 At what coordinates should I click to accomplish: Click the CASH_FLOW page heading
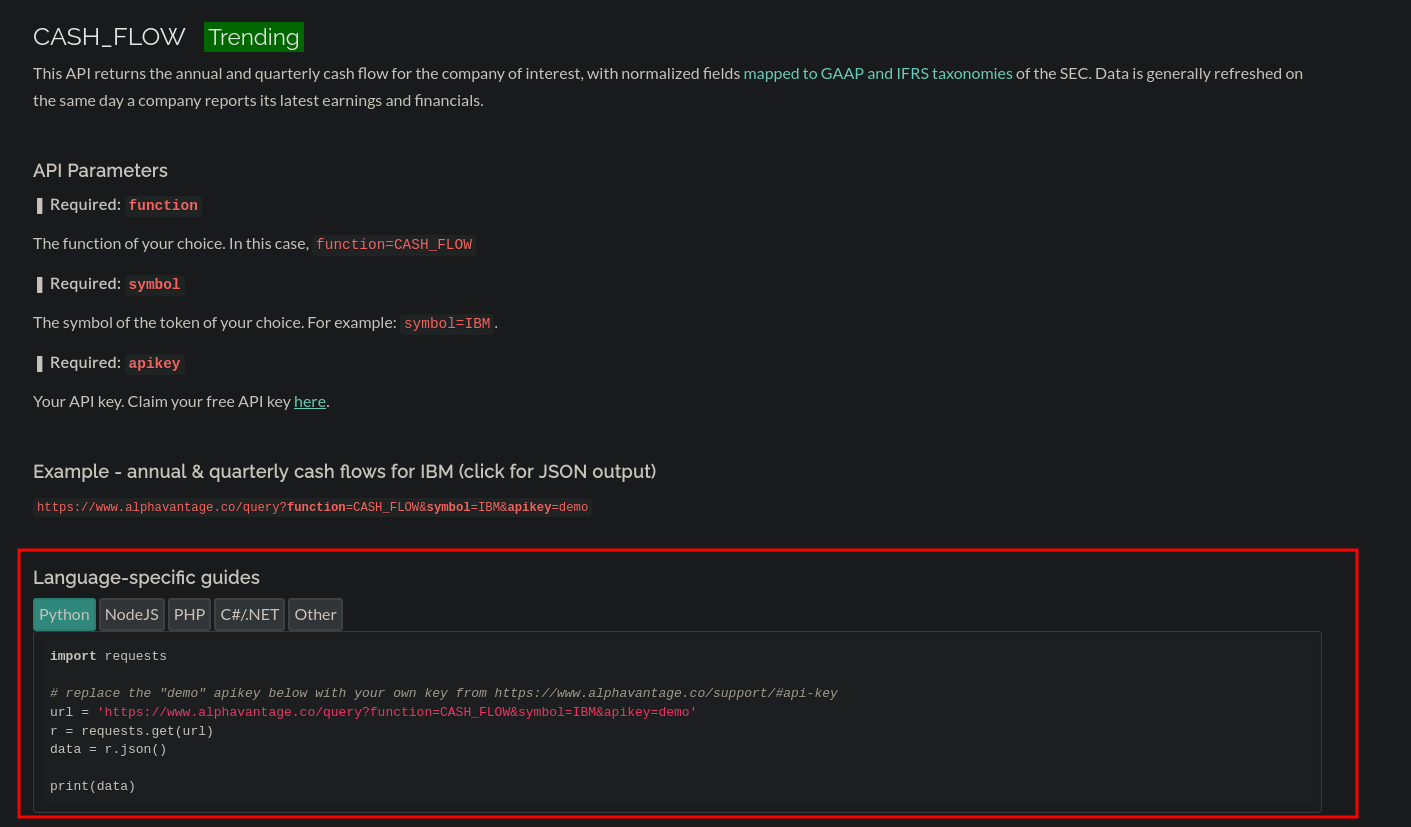[x=109, y=36]
